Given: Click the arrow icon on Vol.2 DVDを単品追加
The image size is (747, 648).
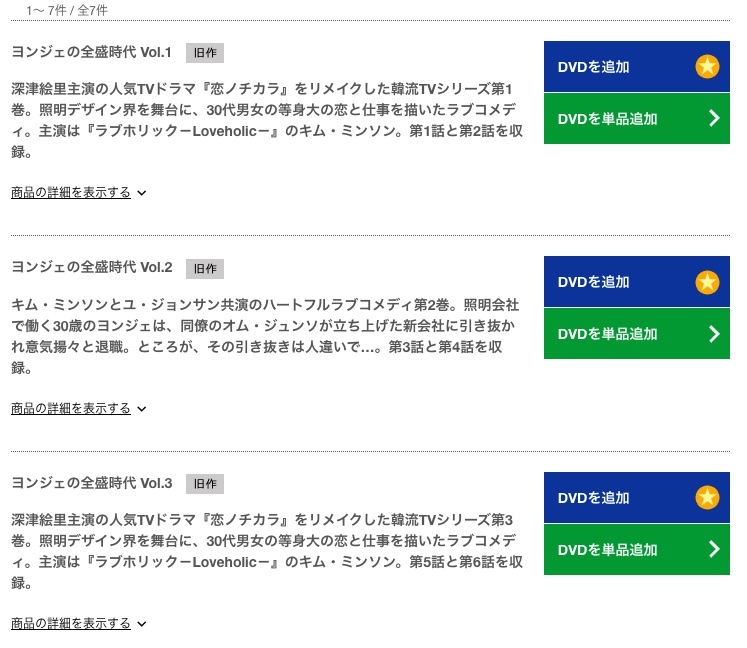Looking at the screenshot, I should (x=714, y=334).
